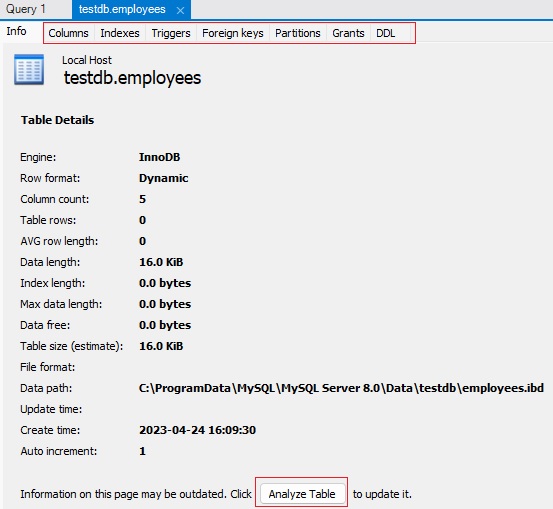553x509 pixels.
Task: Open the Columns tab
Action: (x=68, y=33)
